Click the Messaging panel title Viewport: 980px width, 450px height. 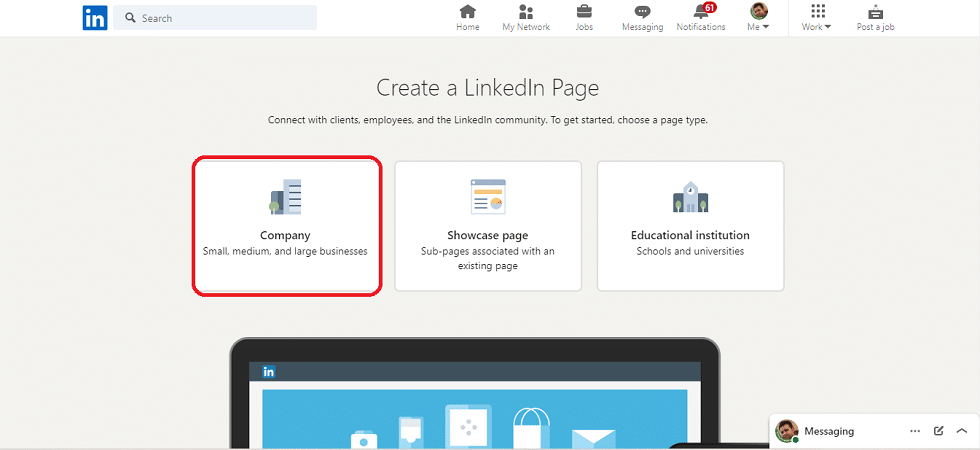[x=829, y=431]
